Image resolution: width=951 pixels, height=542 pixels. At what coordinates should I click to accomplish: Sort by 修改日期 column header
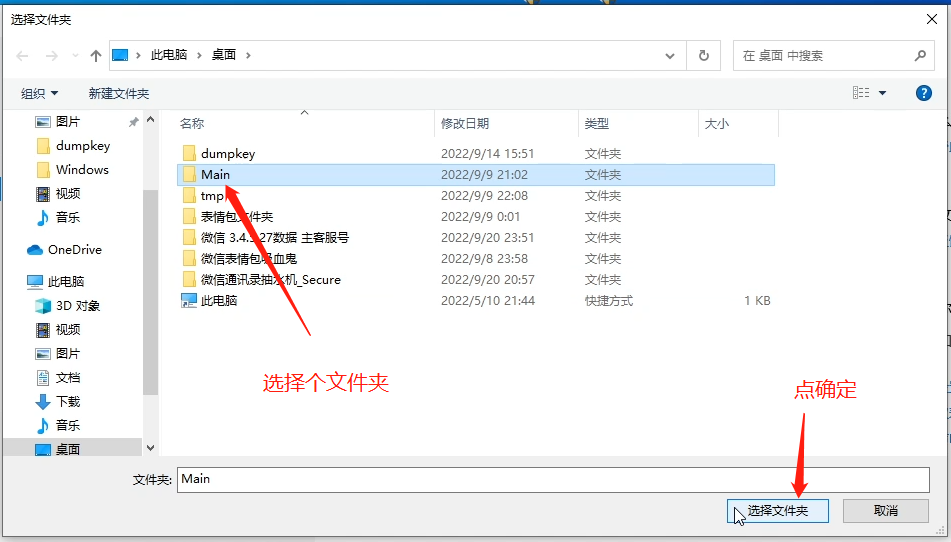(x=465, y=124)
